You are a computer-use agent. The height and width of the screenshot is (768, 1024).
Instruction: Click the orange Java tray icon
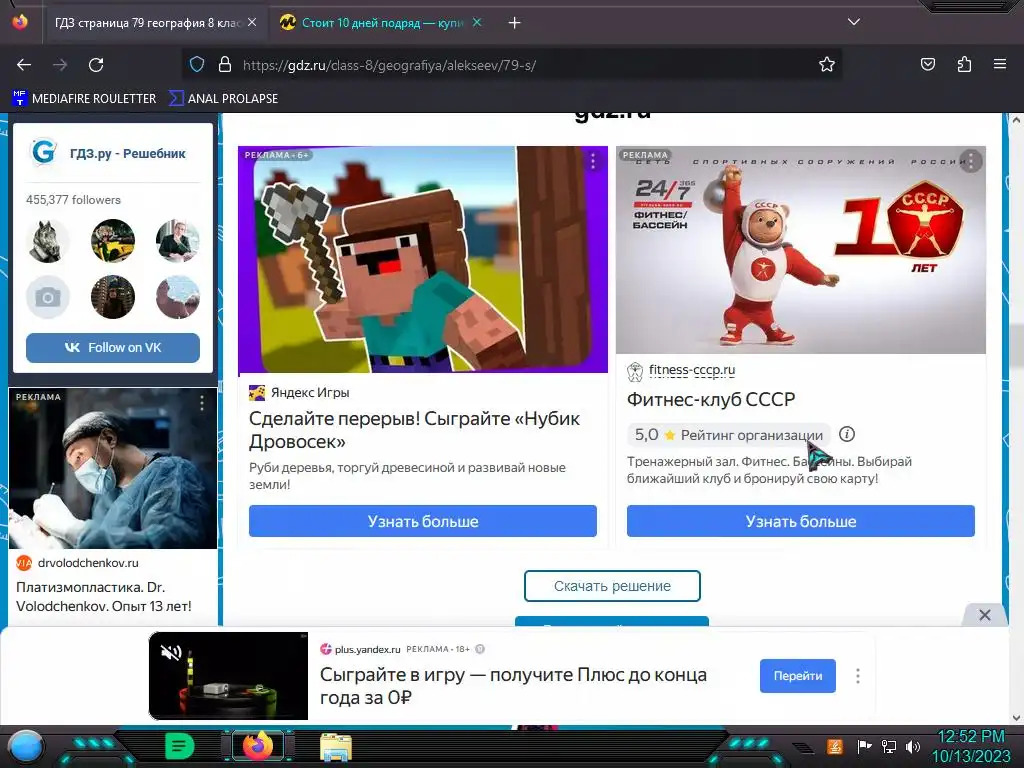(834, 746)
